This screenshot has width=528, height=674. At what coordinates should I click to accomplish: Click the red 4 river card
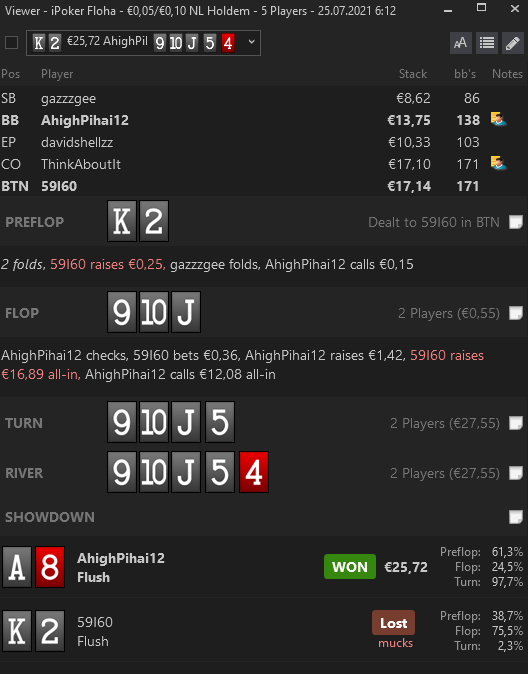(x=254, y=472)
